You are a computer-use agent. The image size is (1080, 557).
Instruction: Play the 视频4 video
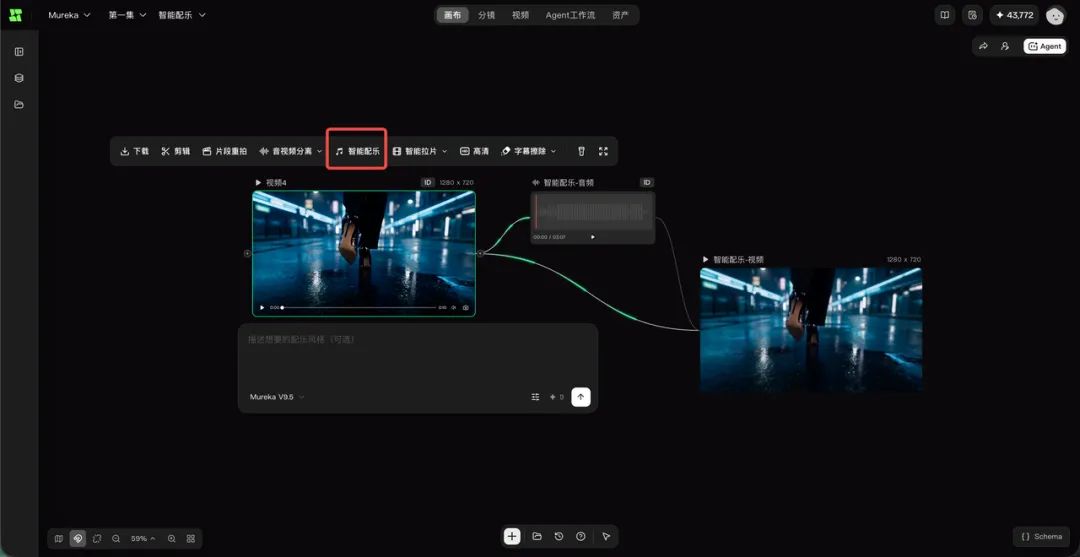[262, 308]
